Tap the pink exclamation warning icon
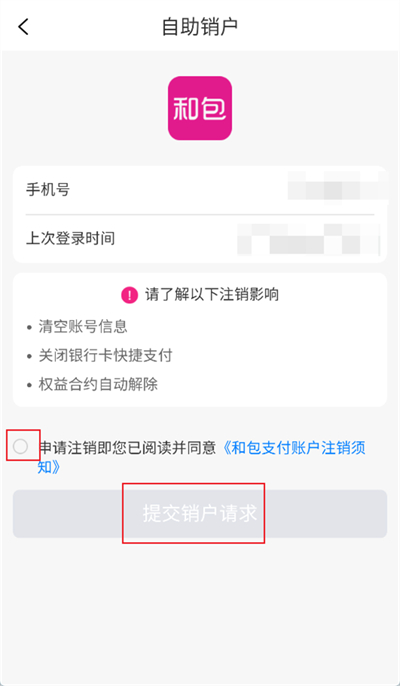This screenshot has height=686, width=400. [129, 295]
